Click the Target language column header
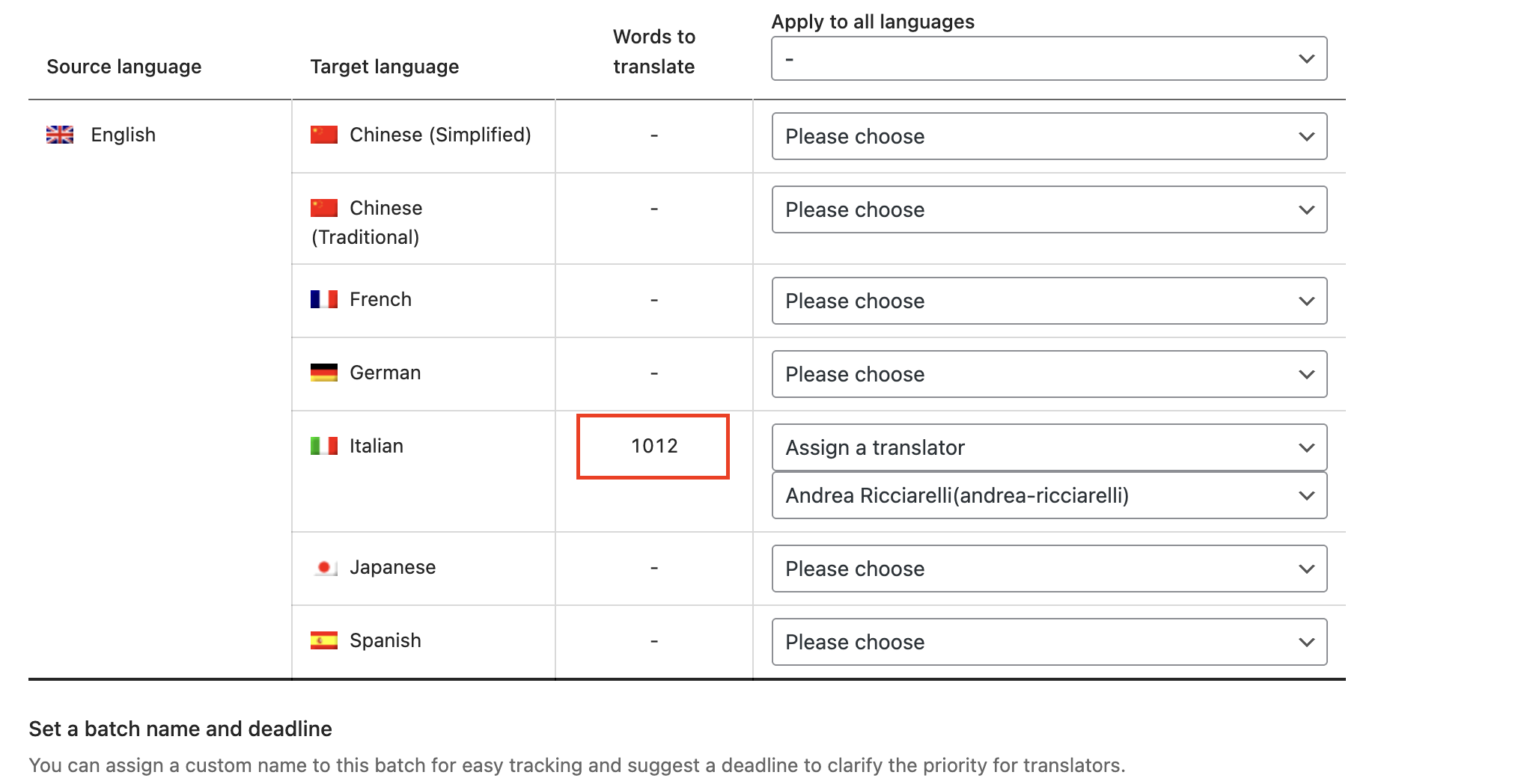This screenshot has height=784, width=1530. click(384, 67)
